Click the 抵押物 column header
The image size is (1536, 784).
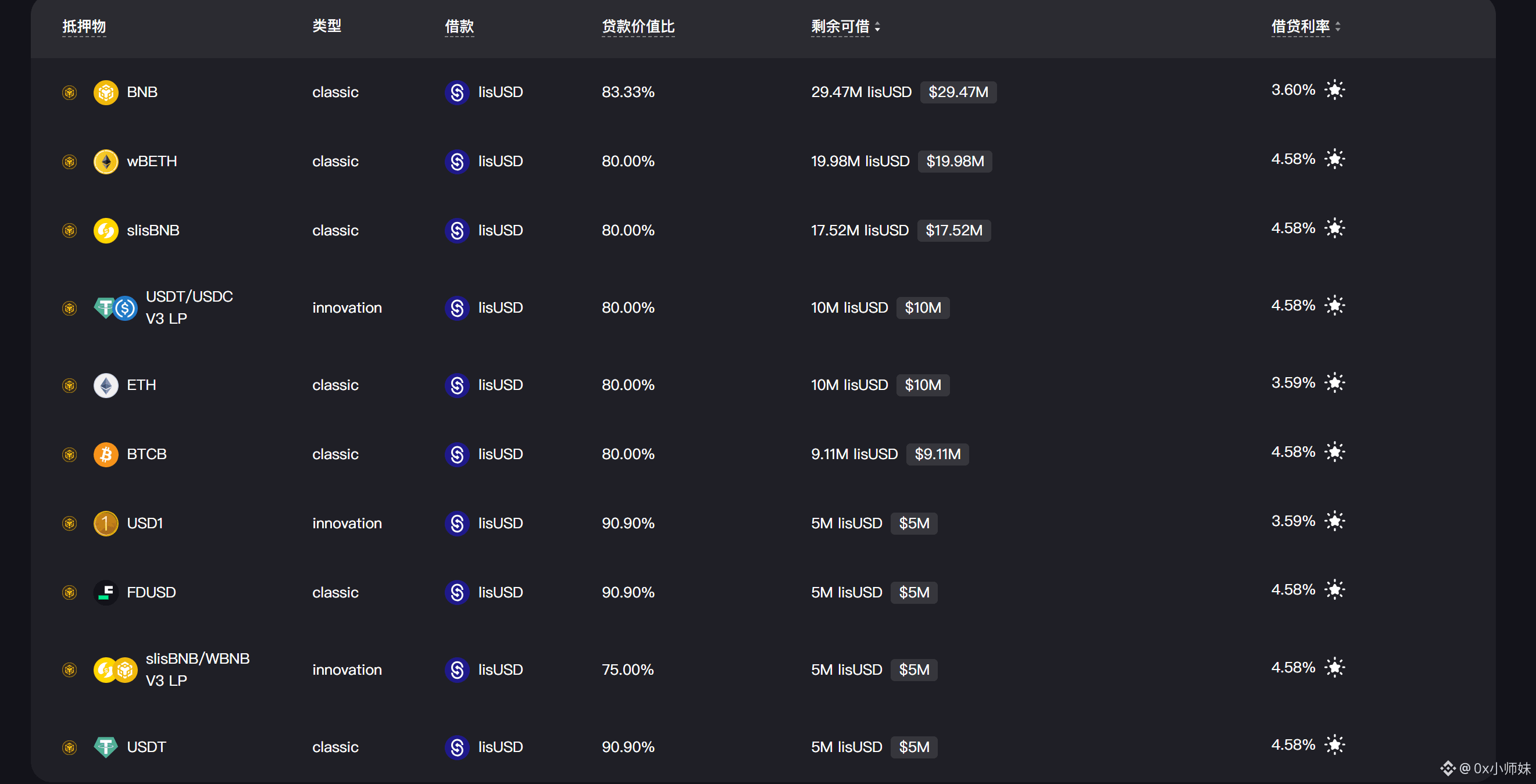(84, 27)
